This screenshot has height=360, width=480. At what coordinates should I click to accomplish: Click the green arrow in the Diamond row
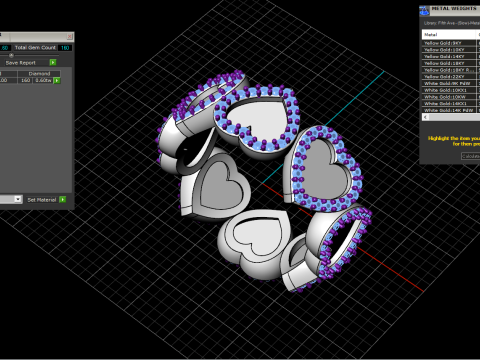pyautogui.click(x=57, y=80)
